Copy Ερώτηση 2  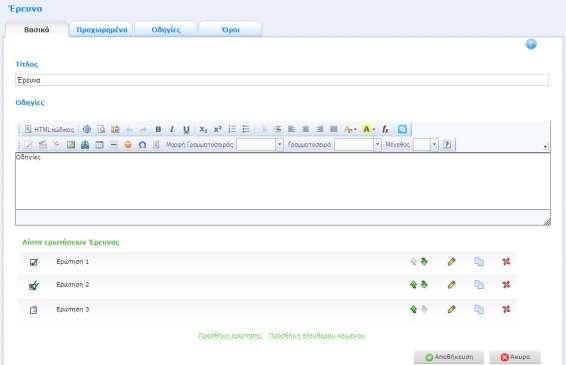pos(479,285)
